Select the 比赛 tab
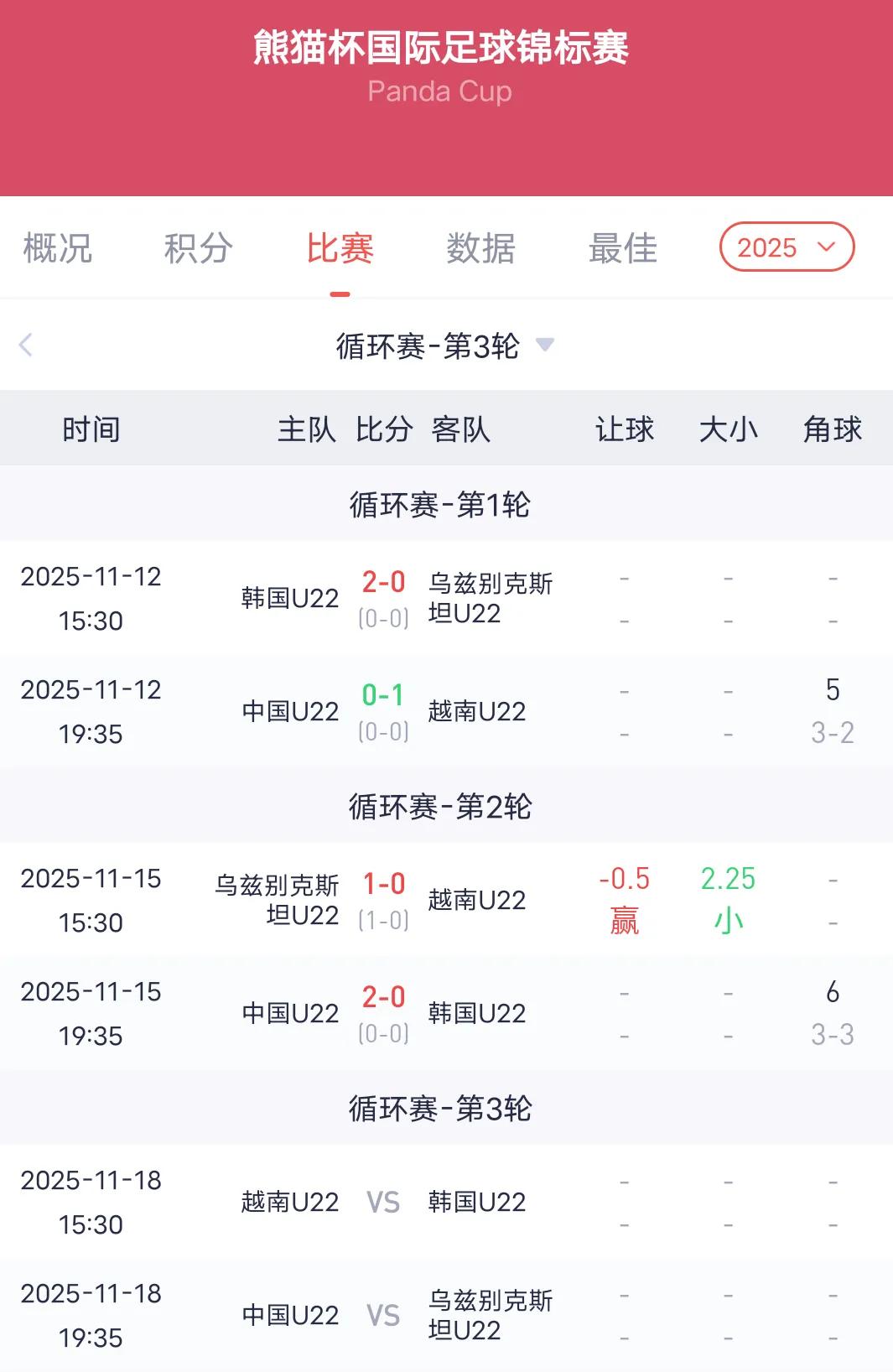 click(340, 248)
